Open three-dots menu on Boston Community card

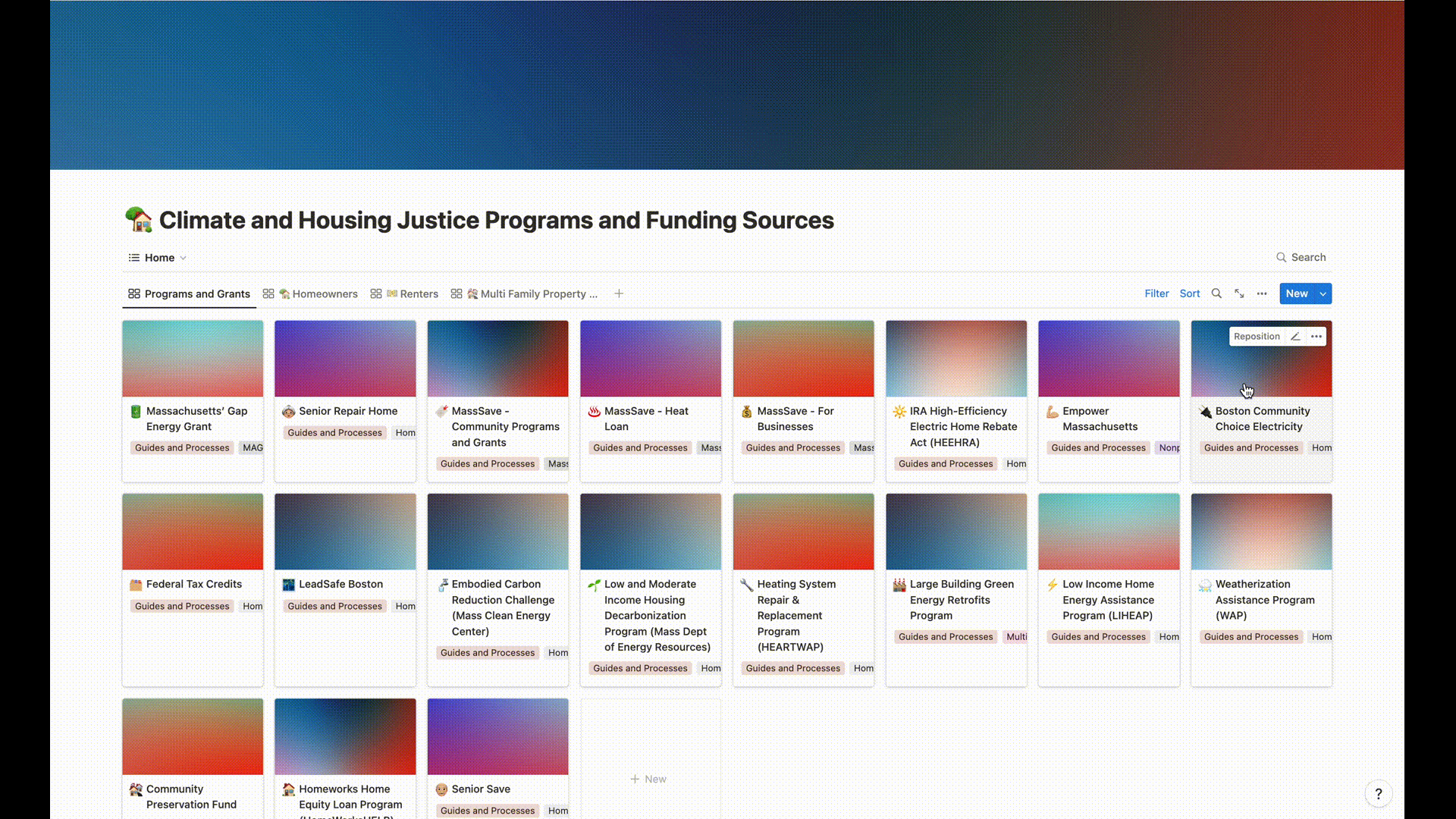point(1316,337)
